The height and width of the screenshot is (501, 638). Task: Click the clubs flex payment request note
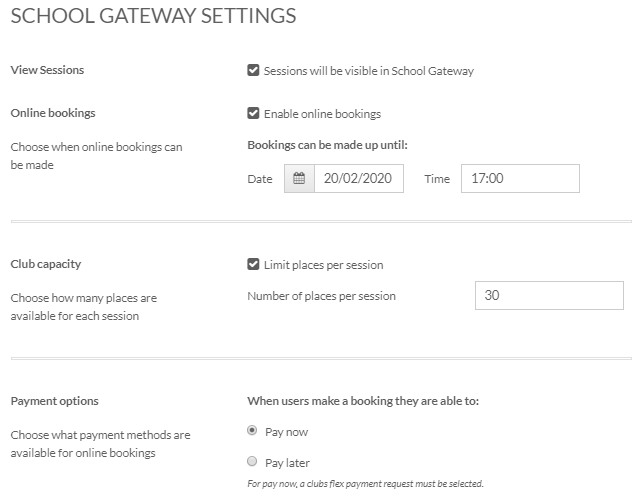click(365, 484)
